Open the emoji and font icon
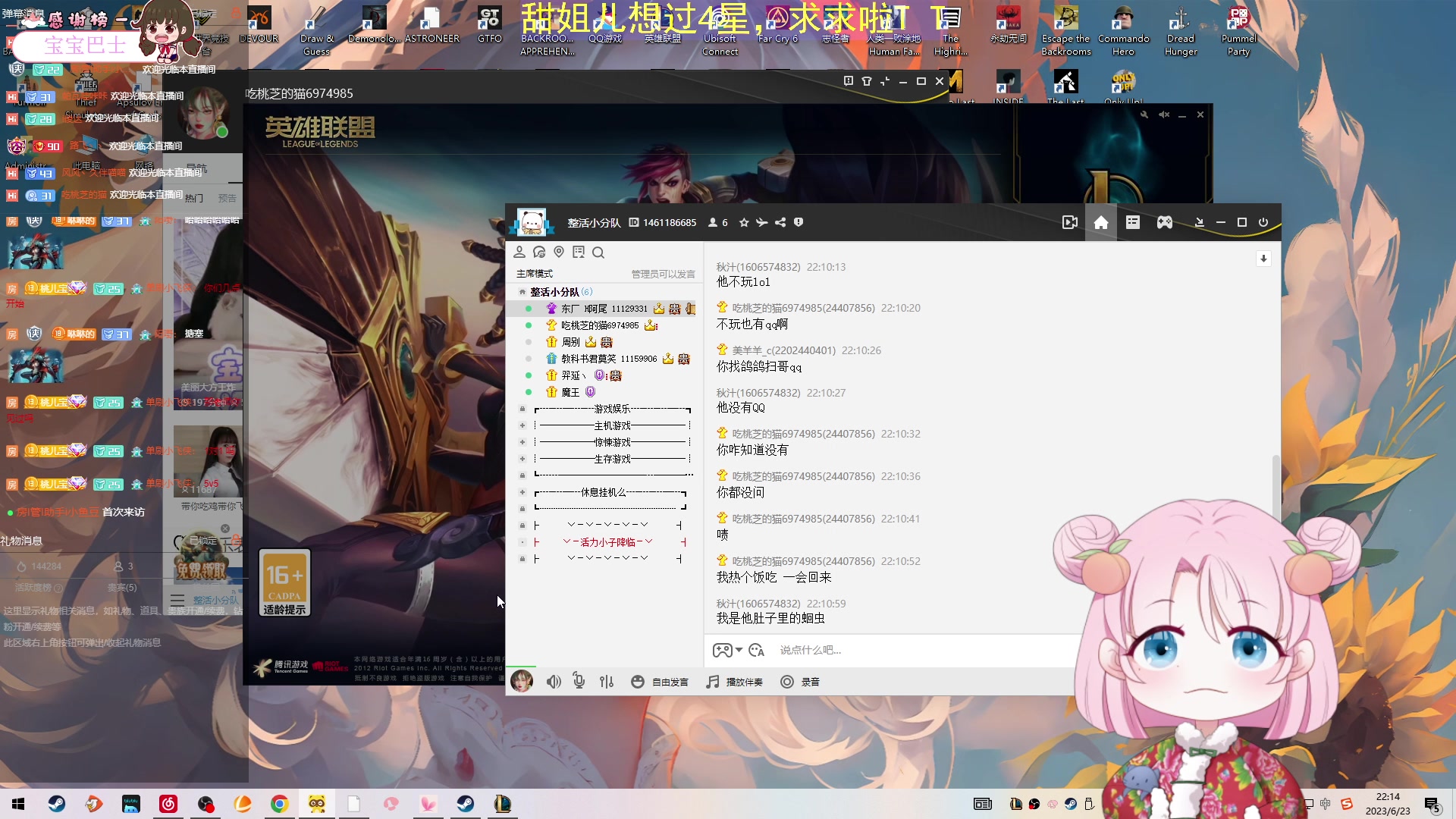 point(756,650)
